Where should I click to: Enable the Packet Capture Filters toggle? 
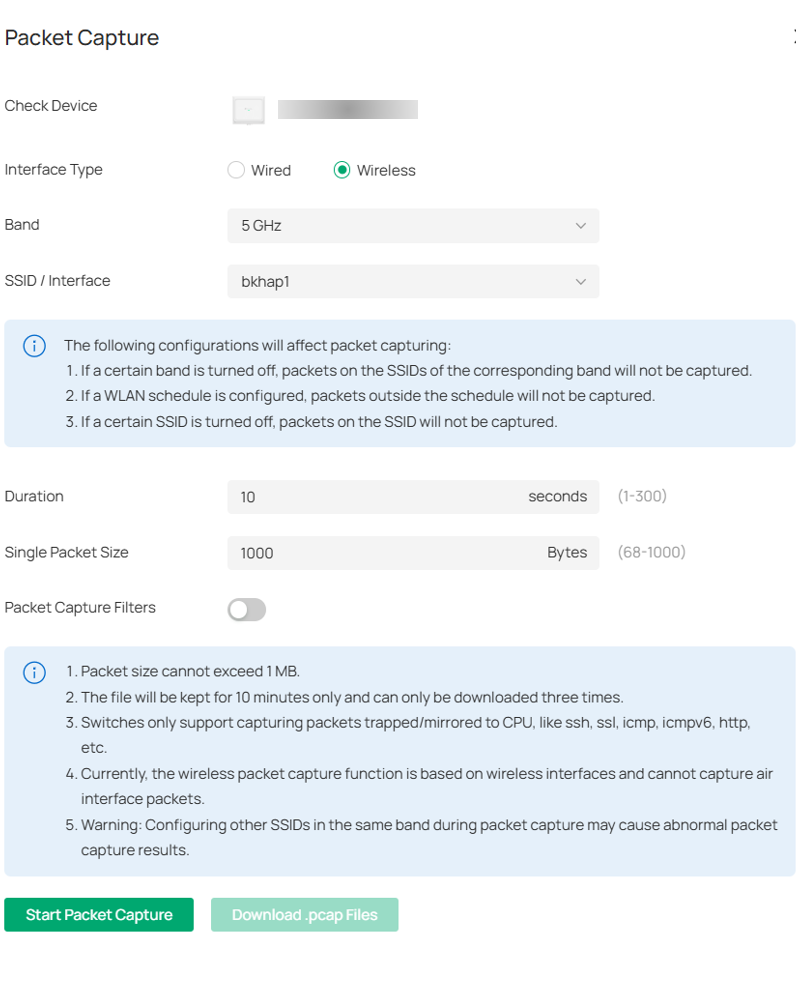(246, 609)
